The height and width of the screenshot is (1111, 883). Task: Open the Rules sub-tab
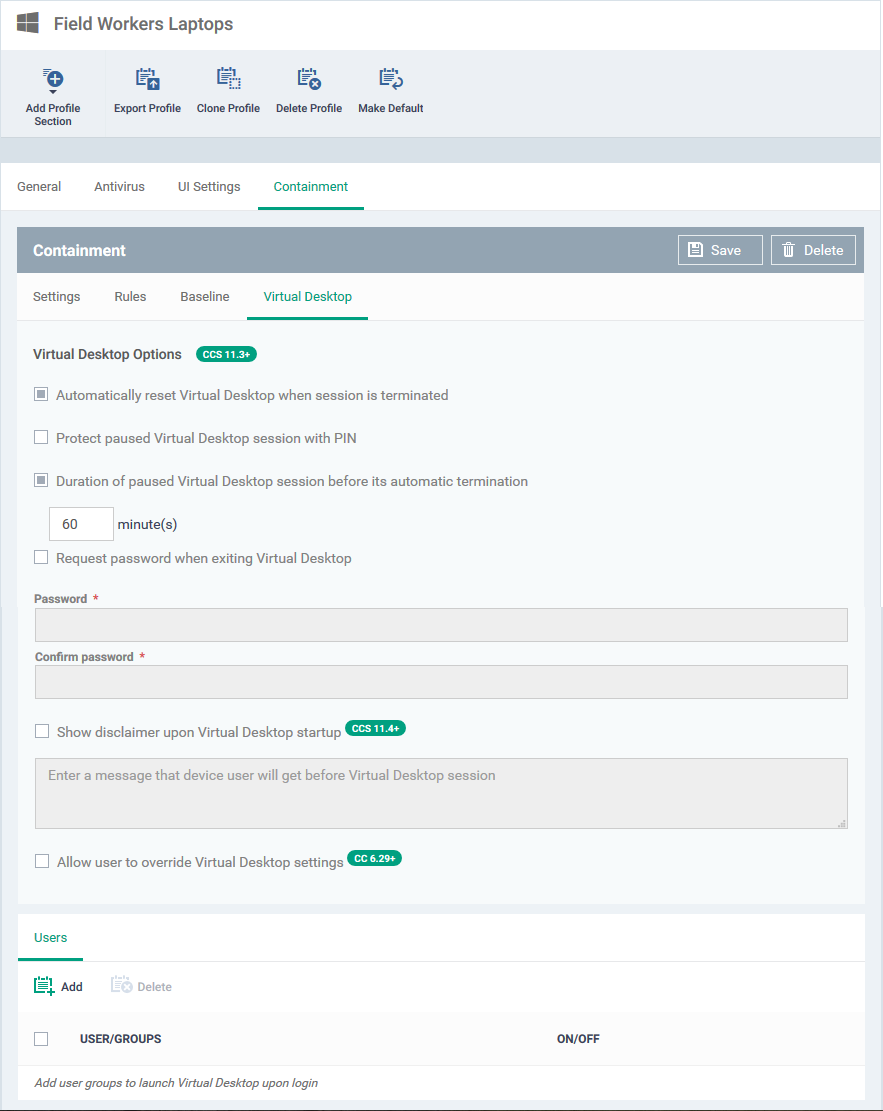(x=130, y=296)
